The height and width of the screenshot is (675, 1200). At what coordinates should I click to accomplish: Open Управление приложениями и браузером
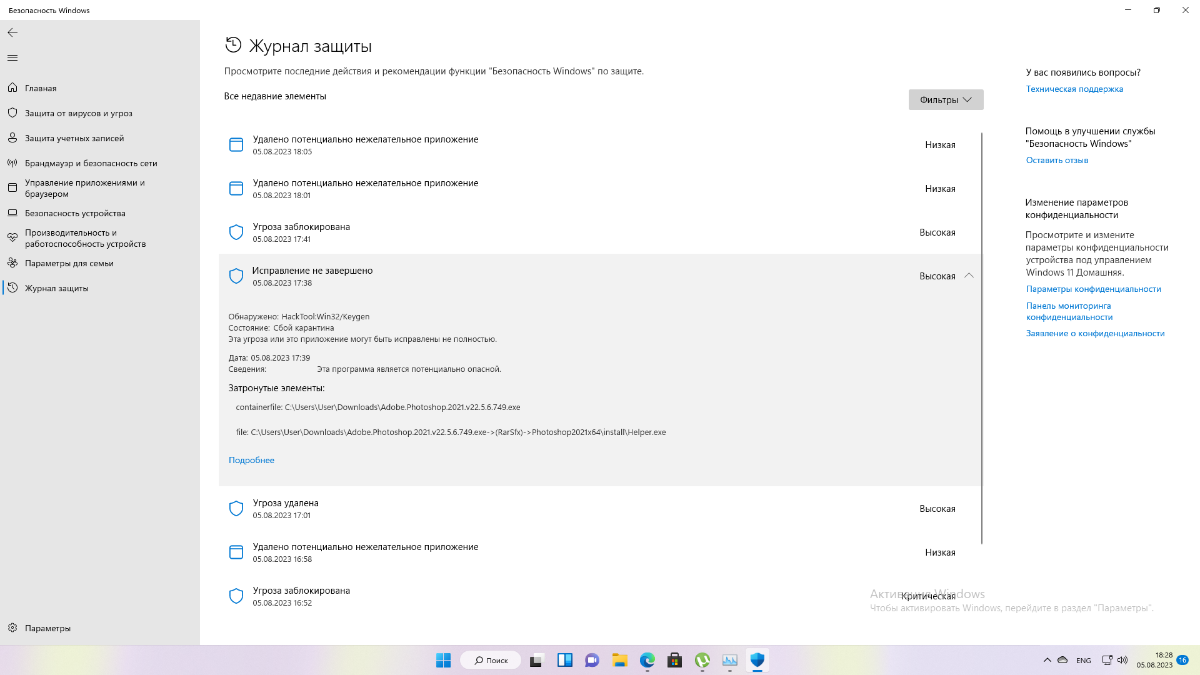[85, 188]
